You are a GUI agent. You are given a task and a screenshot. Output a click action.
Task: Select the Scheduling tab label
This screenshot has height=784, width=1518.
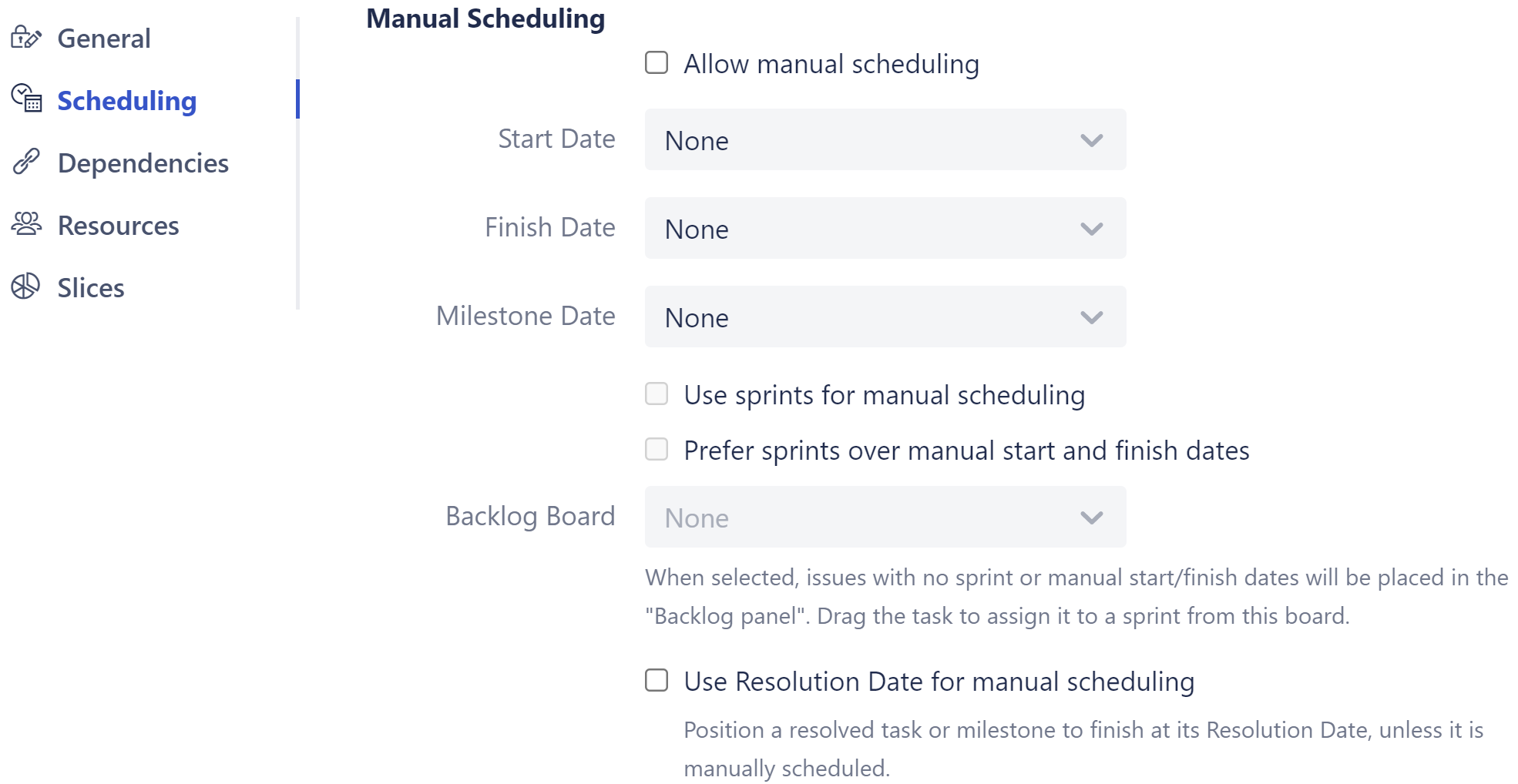point(127,101)
